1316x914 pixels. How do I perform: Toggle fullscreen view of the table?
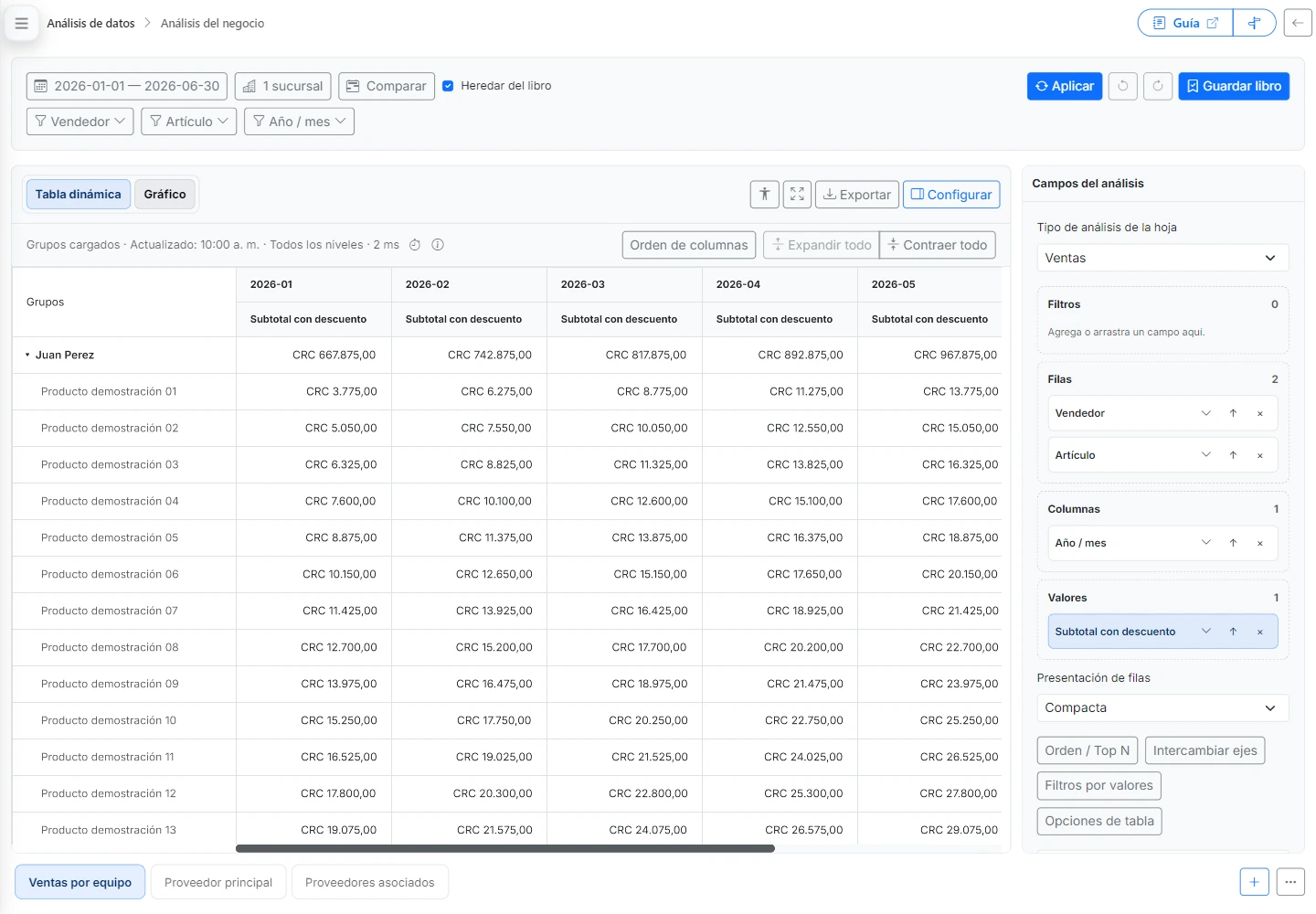click(797, 195)
